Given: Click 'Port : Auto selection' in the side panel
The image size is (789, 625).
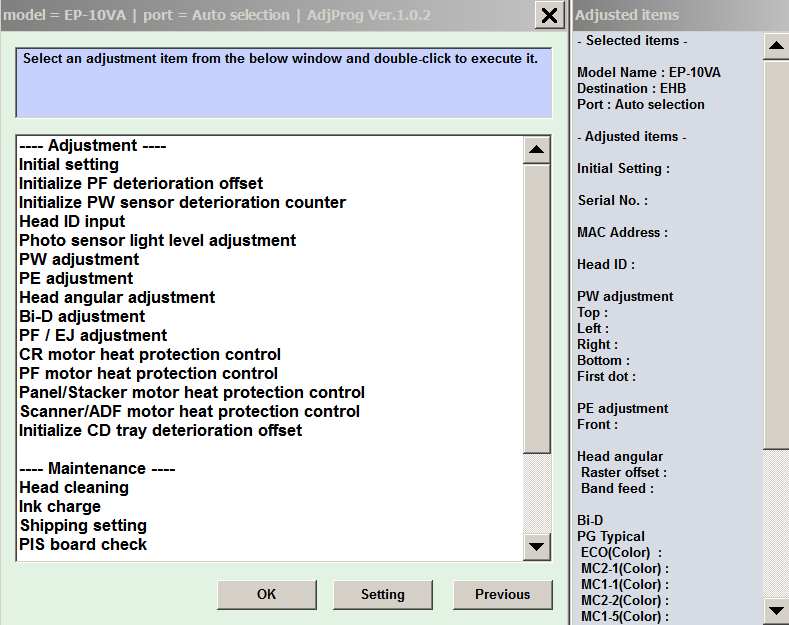Looking at the screenshot, I should tap(641, 105).
